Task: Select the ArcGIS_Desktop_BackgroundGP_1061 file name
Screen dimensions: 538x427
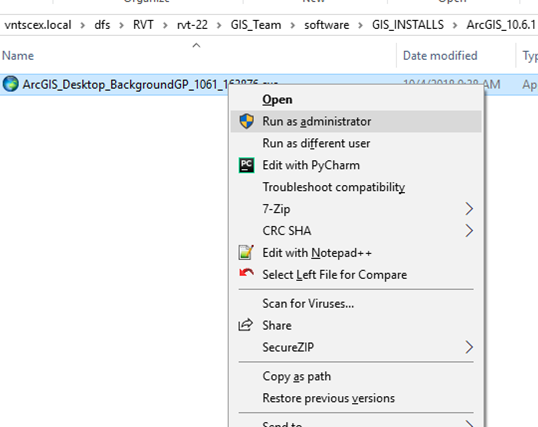Action: pyautogui.click(x=125, y=84)
